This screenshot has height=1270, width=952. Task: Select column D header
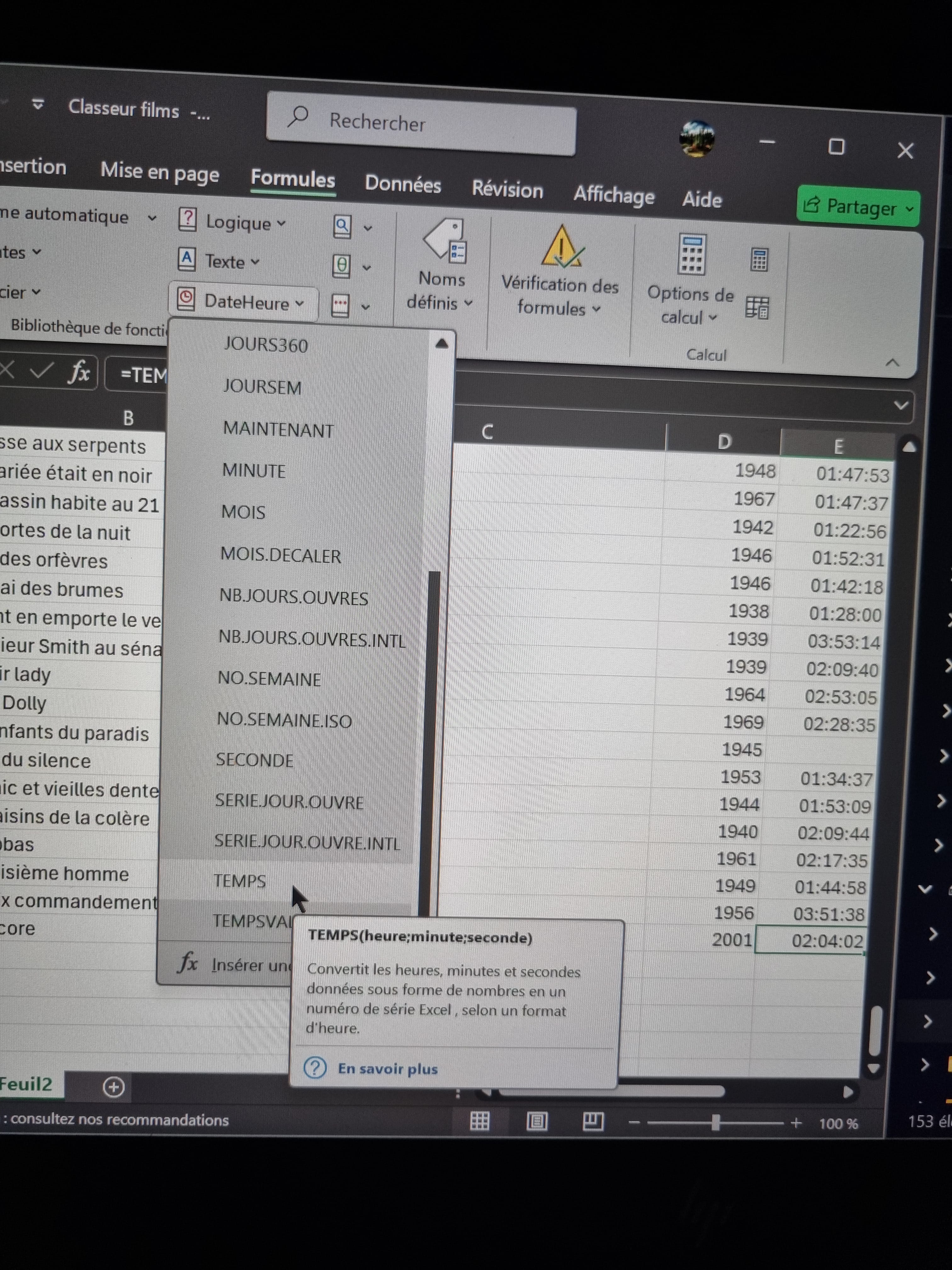[724, 441]
